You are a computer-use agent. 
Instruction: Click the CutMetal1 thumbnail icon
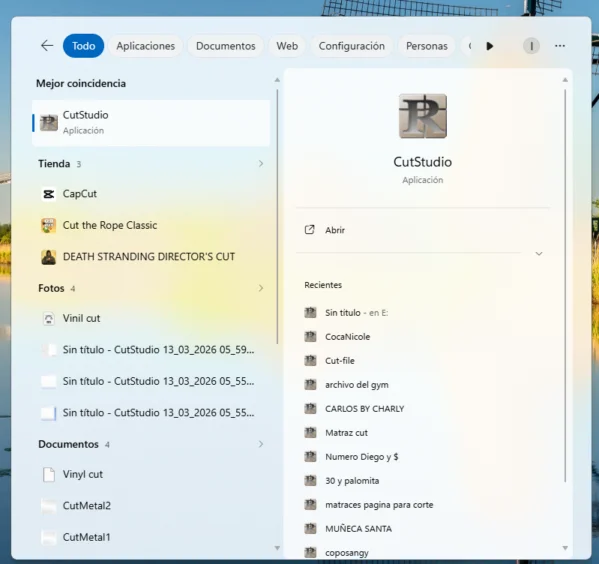[49, 537]
